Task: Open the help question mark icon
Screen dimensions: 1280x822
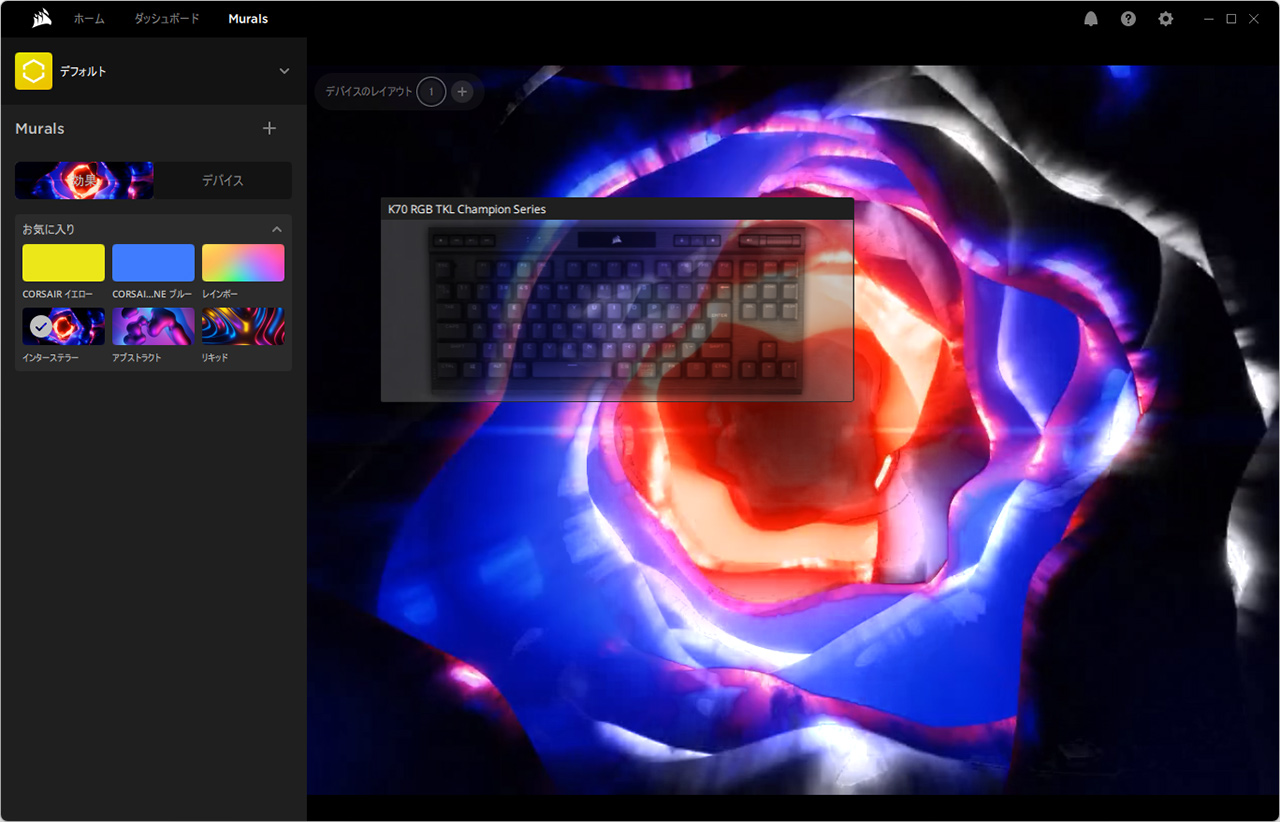Action: tap(1128, 18)
